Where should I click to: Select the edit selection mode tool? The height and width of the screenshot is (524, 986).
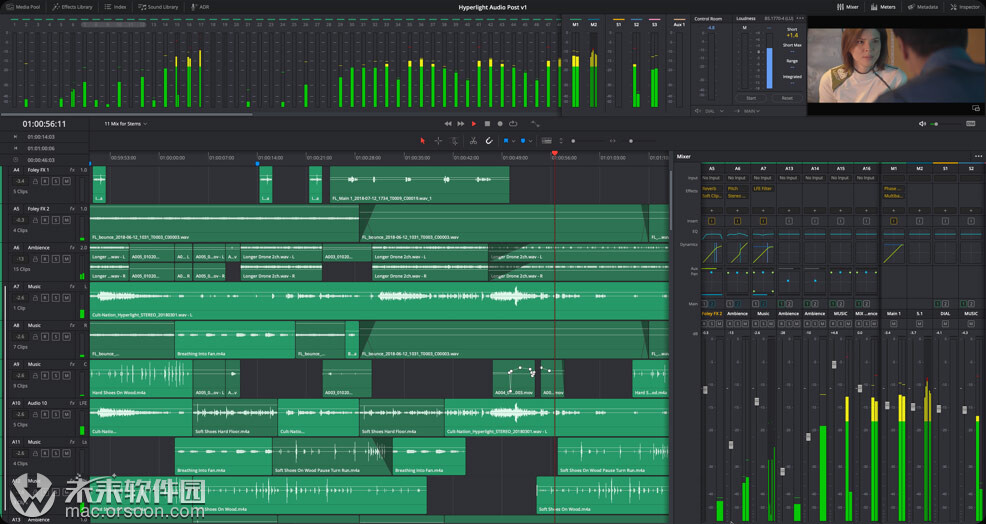[454, 141]
